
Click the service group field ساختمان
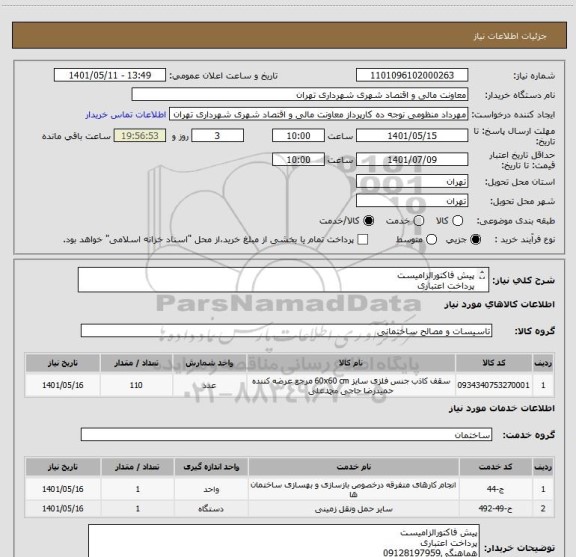286,435
